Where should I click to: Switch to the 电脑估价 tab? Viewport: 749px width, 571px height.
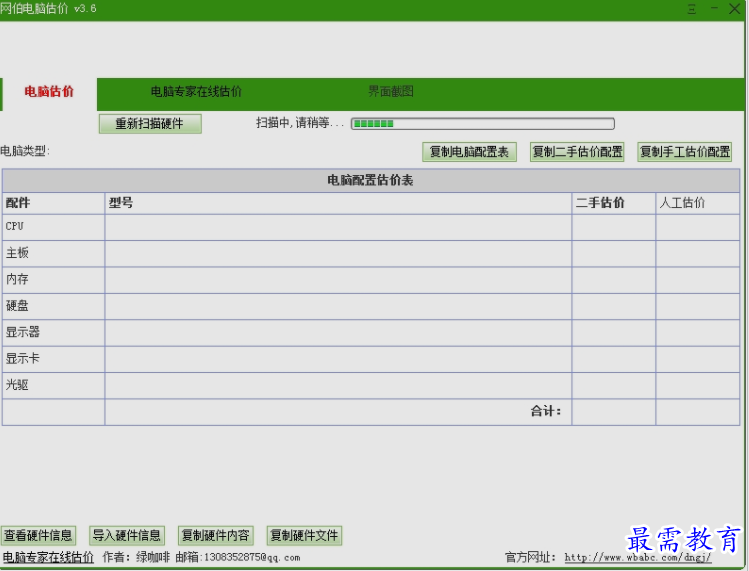(x=49, y=92)
